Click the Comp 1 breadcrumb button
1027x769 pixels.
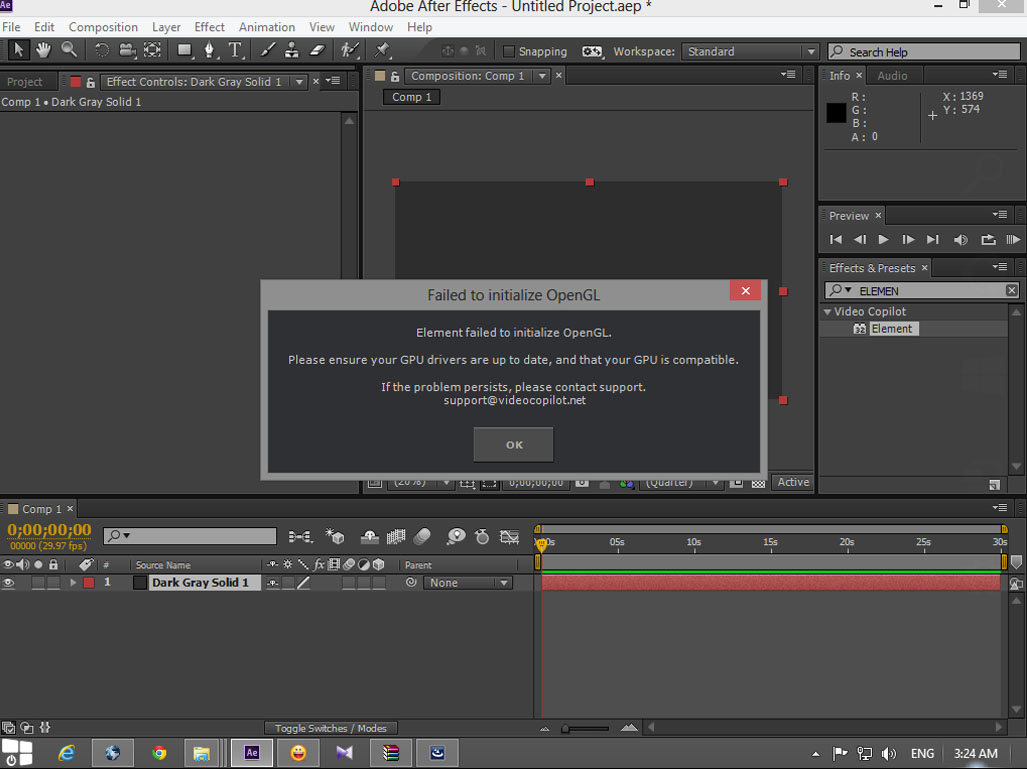click(411, 97)
